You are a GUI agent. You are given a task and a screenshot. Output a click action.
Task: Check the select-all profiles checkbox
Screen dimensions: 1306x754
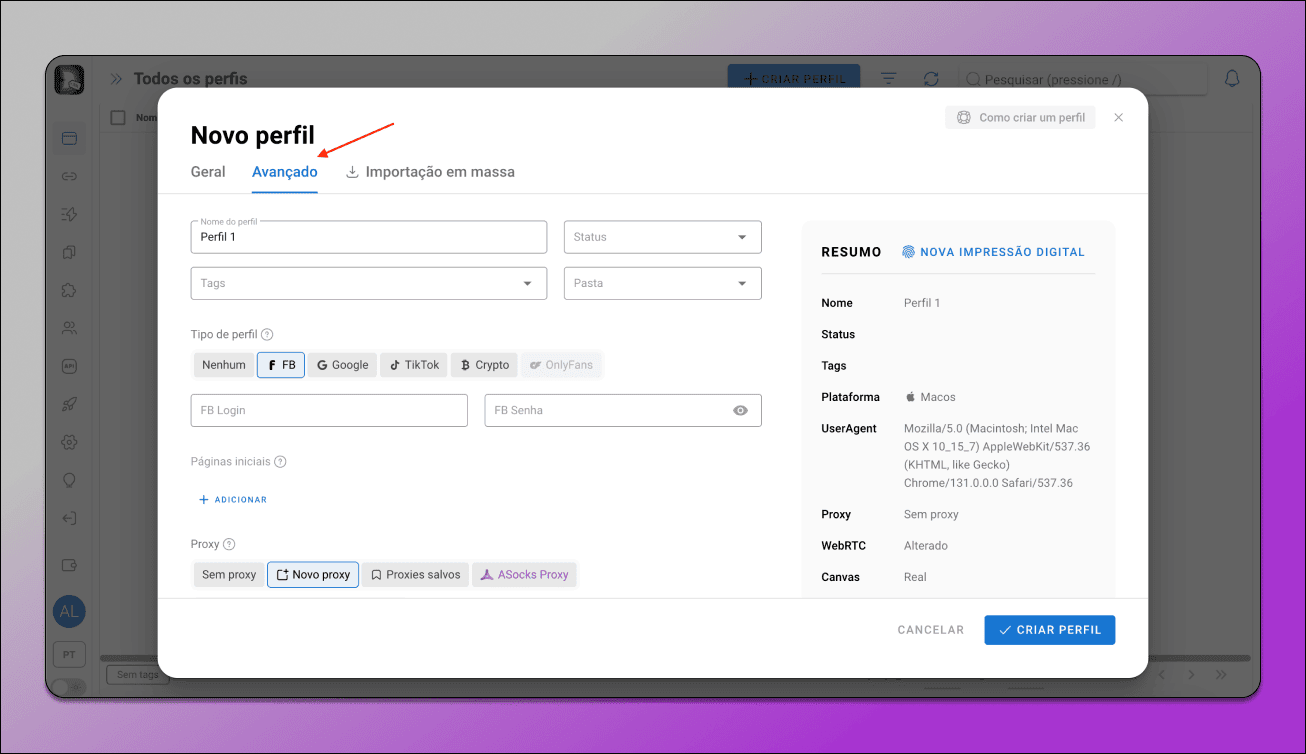point(118,117)
